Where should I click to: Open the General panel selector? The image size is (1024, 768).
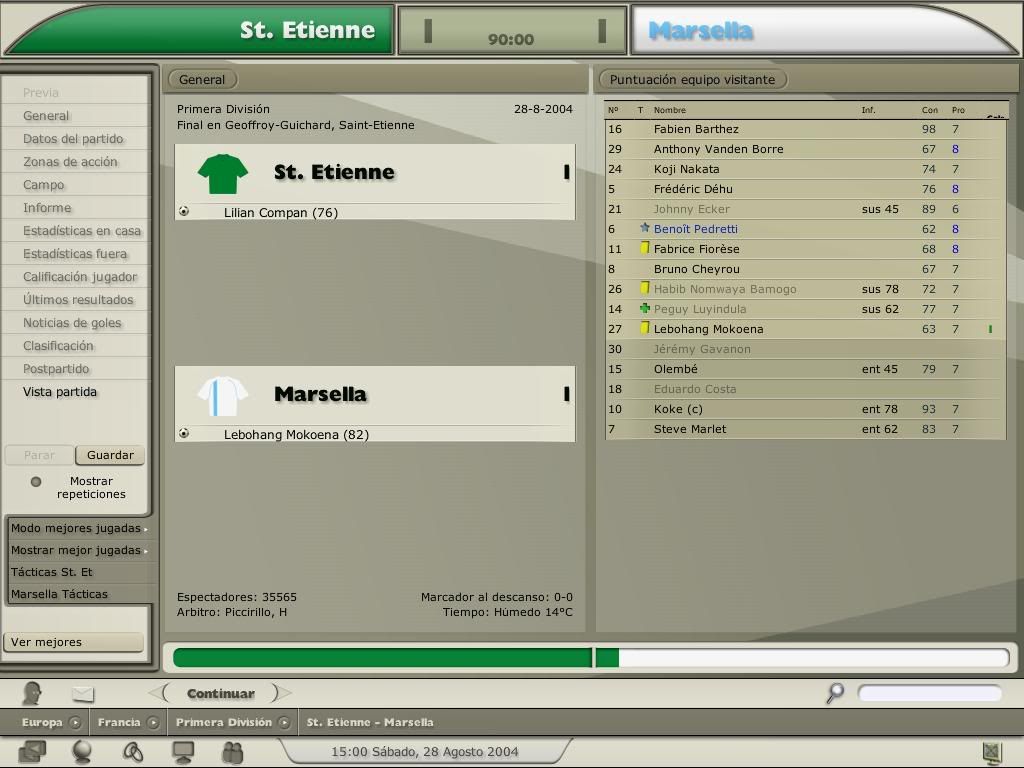tap(202, 80)
